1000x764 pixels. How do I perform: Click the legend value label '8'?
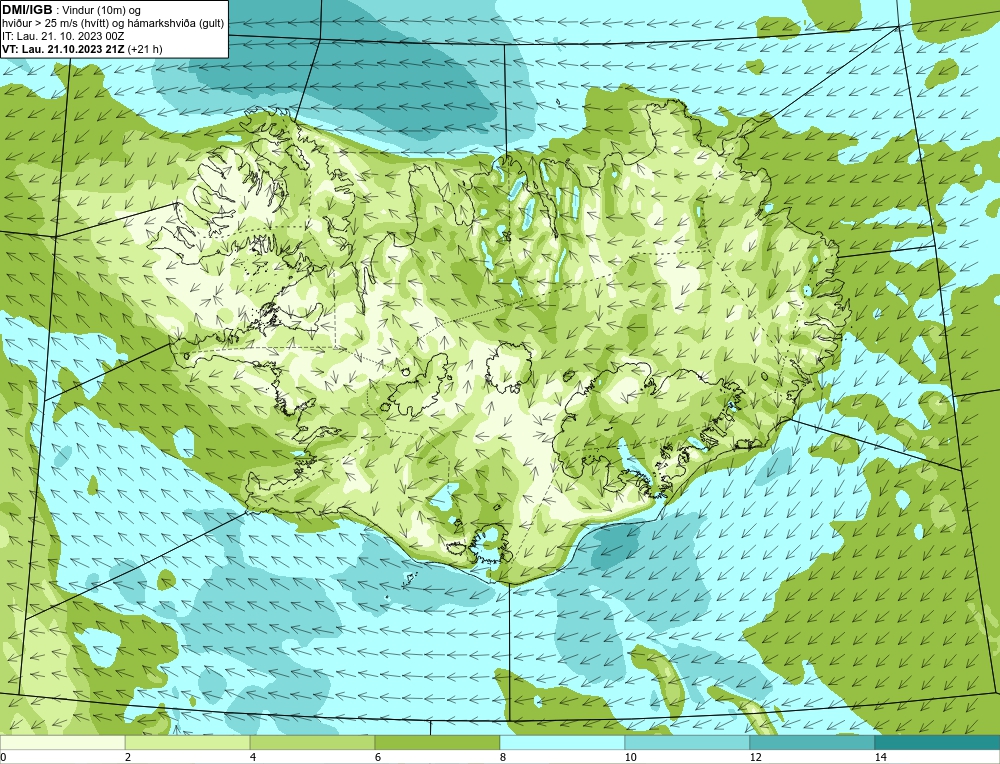(503, 758)
